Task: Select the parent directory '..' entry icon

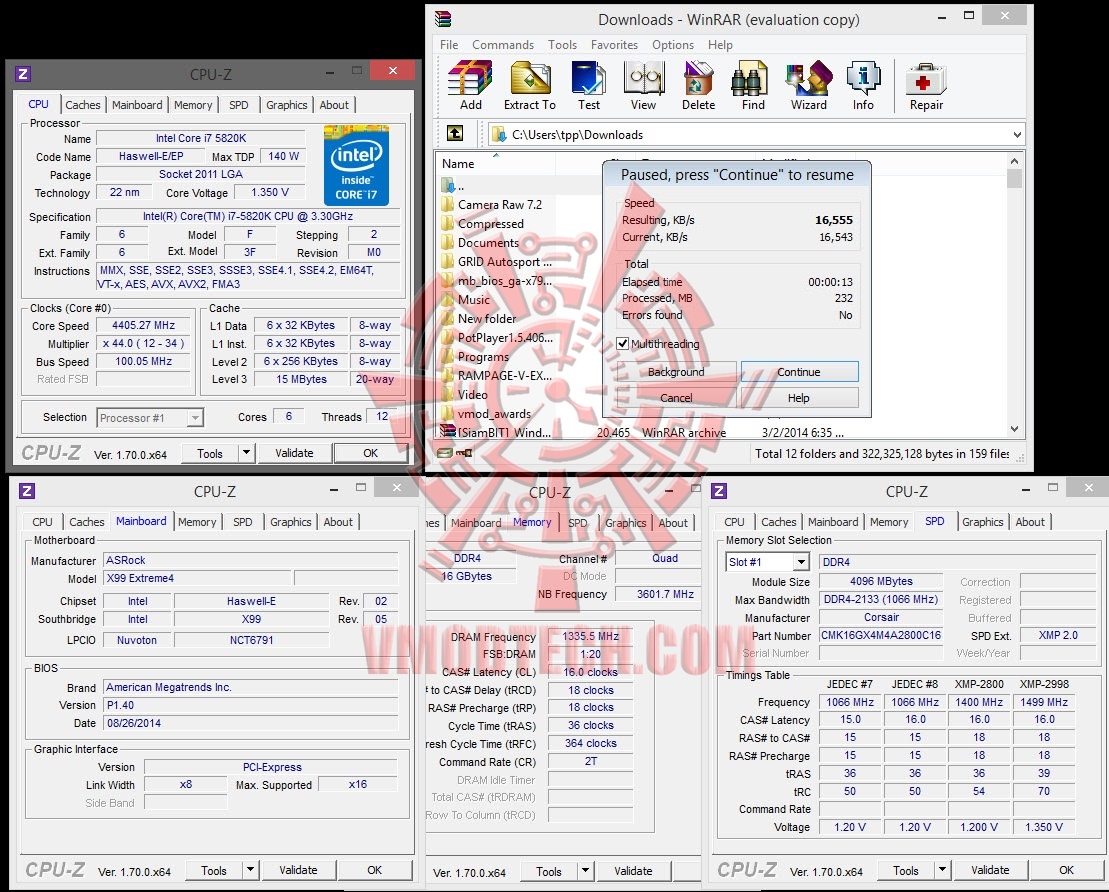Action: point(447,185)
